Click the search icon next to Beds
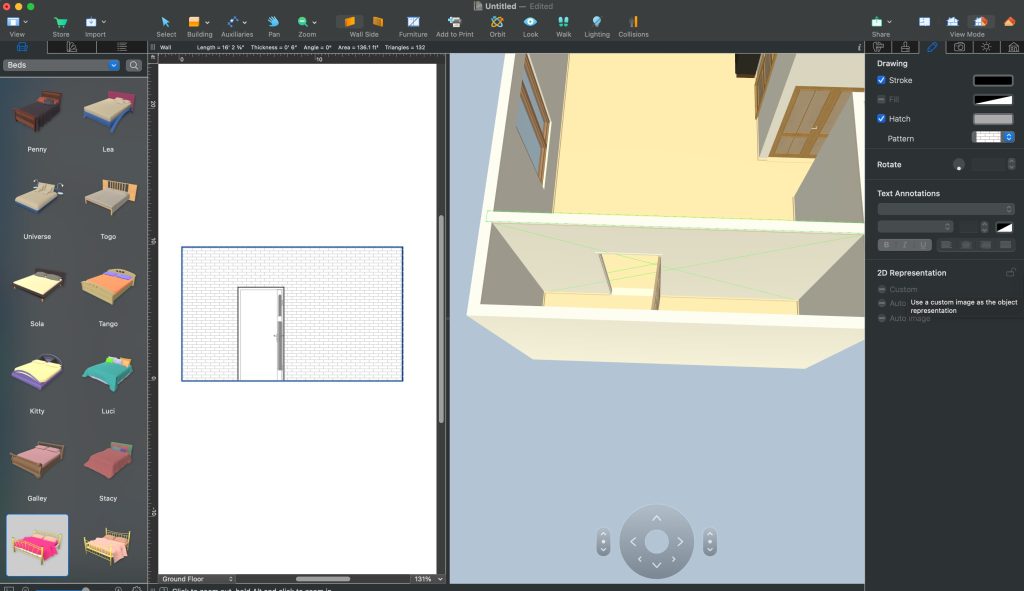The width and height of the screenshot is (1024, 591). [133, 64]
